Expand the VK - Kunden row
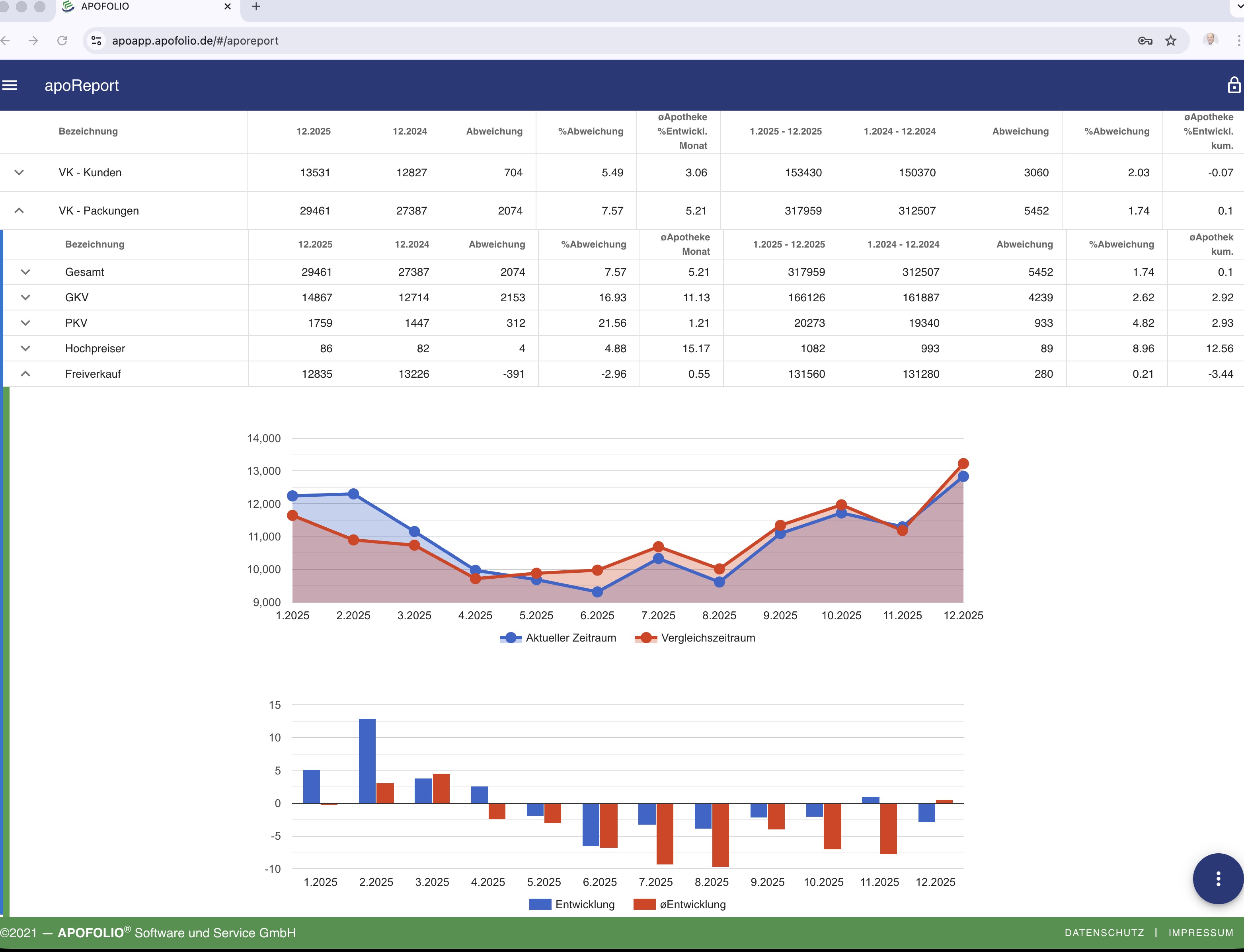Screen dimensions: 1244x952 click(x=19, y=172)
